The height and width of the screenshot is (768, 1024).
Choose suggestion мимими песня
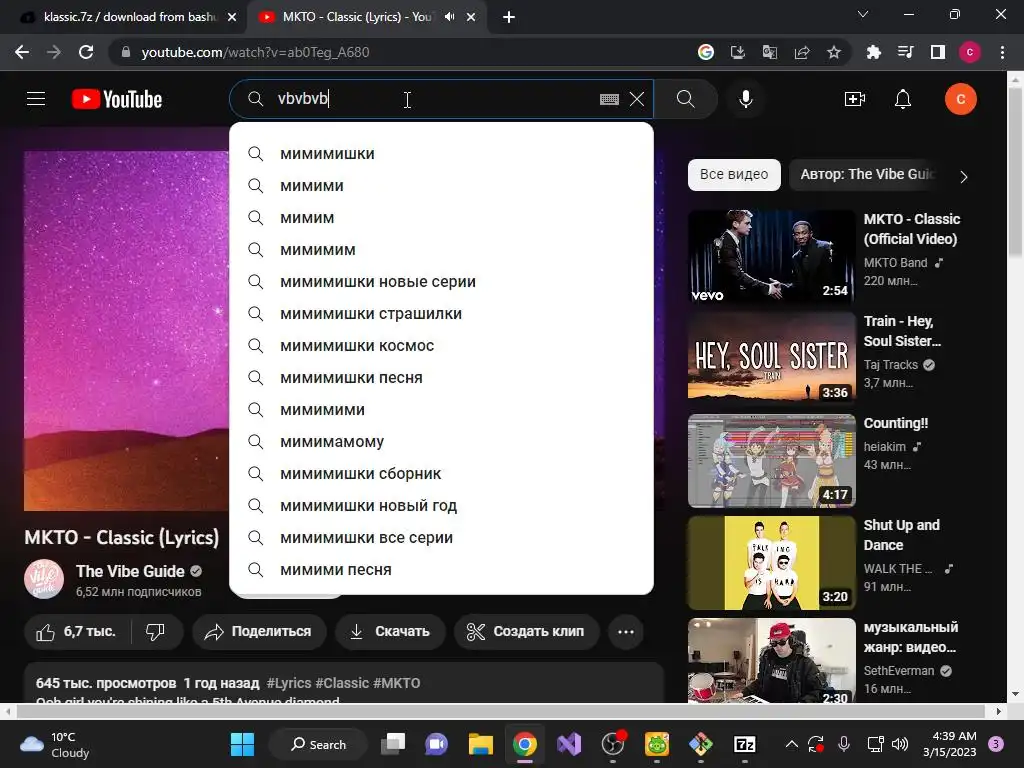point(441,570)
